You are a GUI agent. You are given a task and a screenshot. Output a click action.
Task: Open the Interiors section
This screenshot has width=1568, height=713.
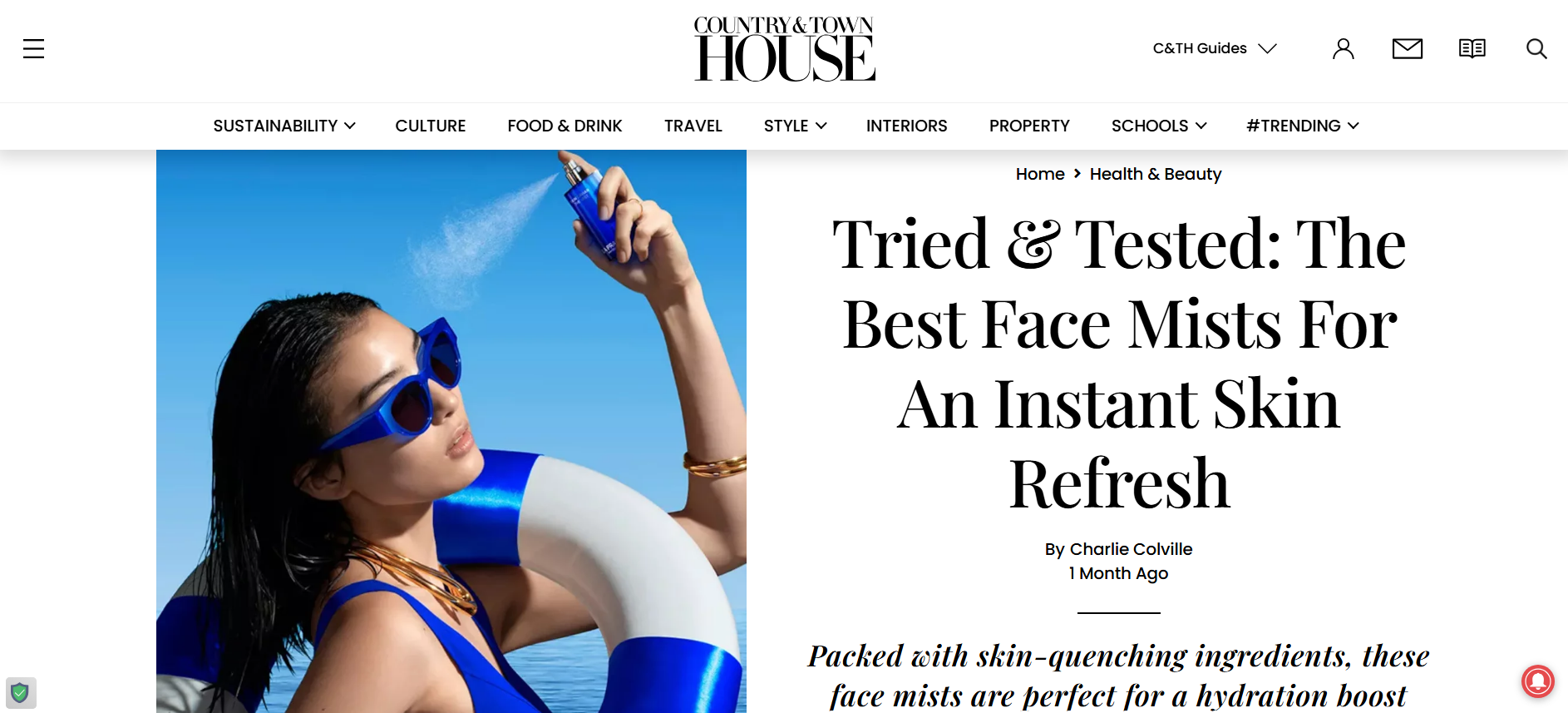[x=907, y=126]
